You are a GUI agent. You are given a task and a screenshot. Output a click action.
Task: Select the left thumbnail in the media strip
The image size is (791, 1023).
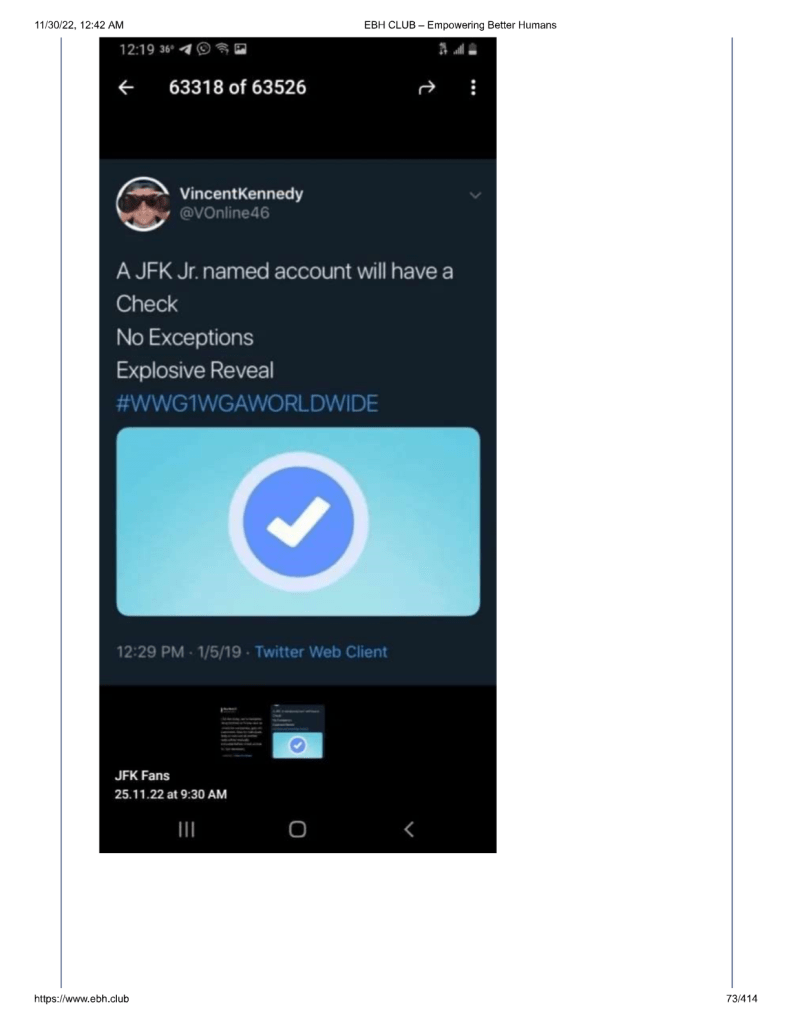point(242,735)
